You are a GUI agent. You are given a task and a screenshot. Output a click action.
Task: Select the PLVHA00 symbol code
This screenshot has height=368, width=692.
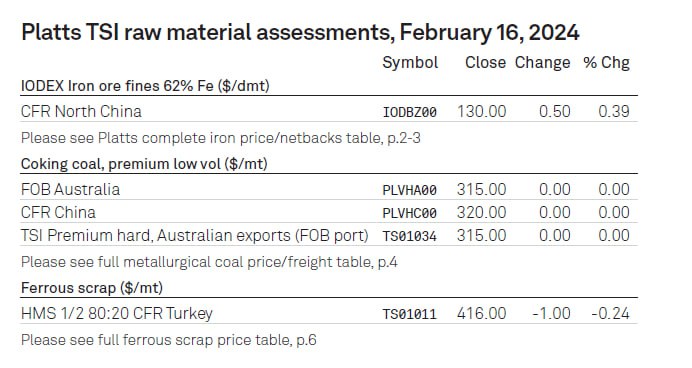click(410, 190)
